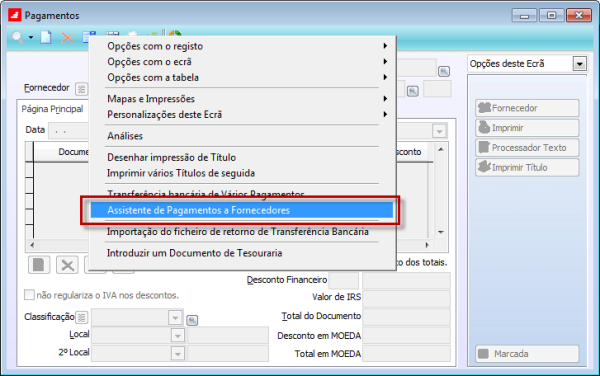Click the 'Valor de IRS' field
Viewport: 600px width, 376px height.
click(x=406, y=299)
